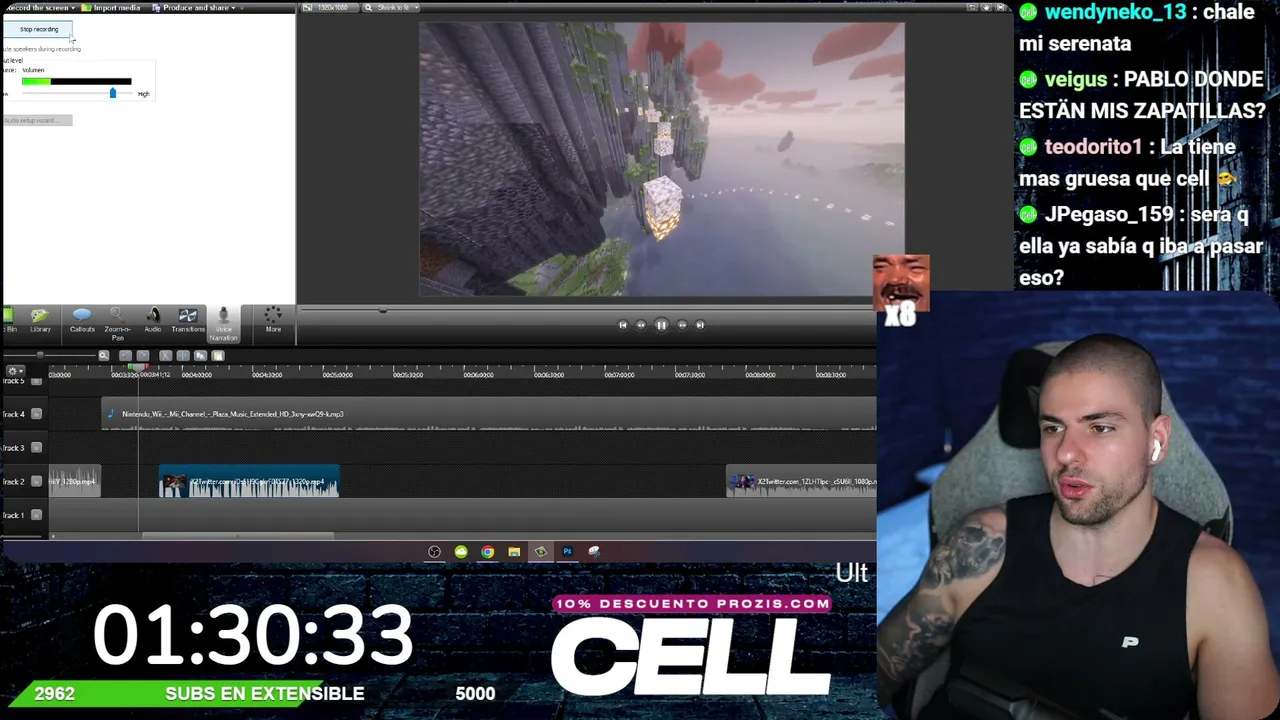This screenshot has height=720, width=1280.
Task: Click username veigus in chat
Action: (1076, 79)
